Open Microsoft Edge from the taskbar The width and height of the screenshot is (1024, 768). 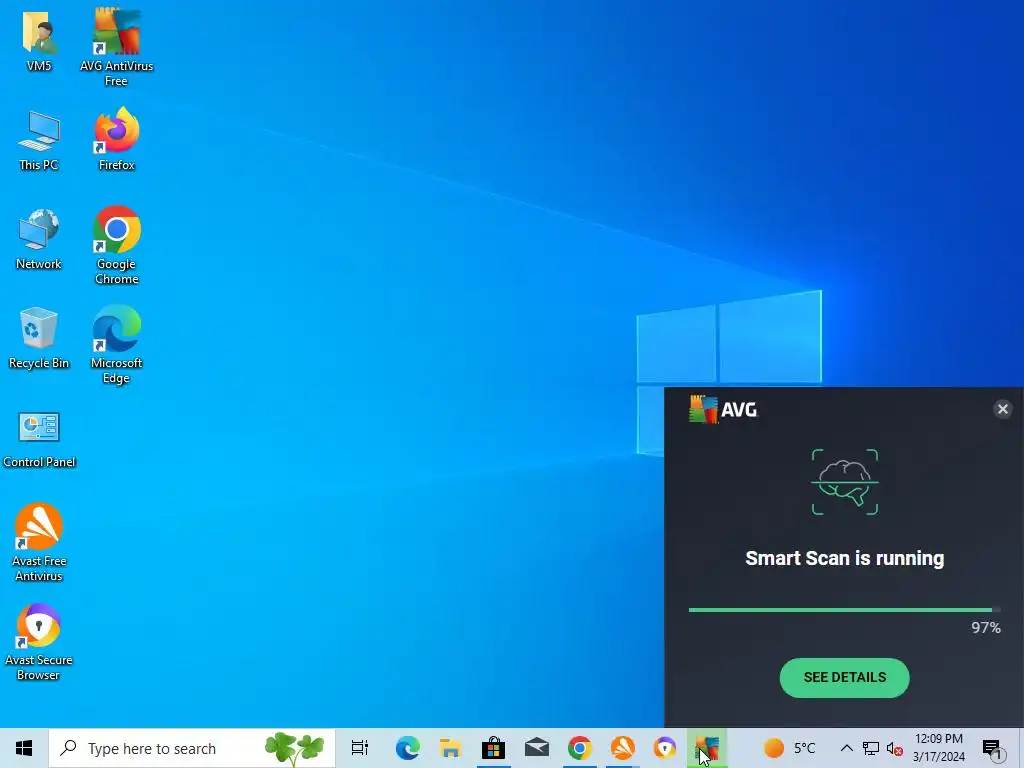pos(408,748)
